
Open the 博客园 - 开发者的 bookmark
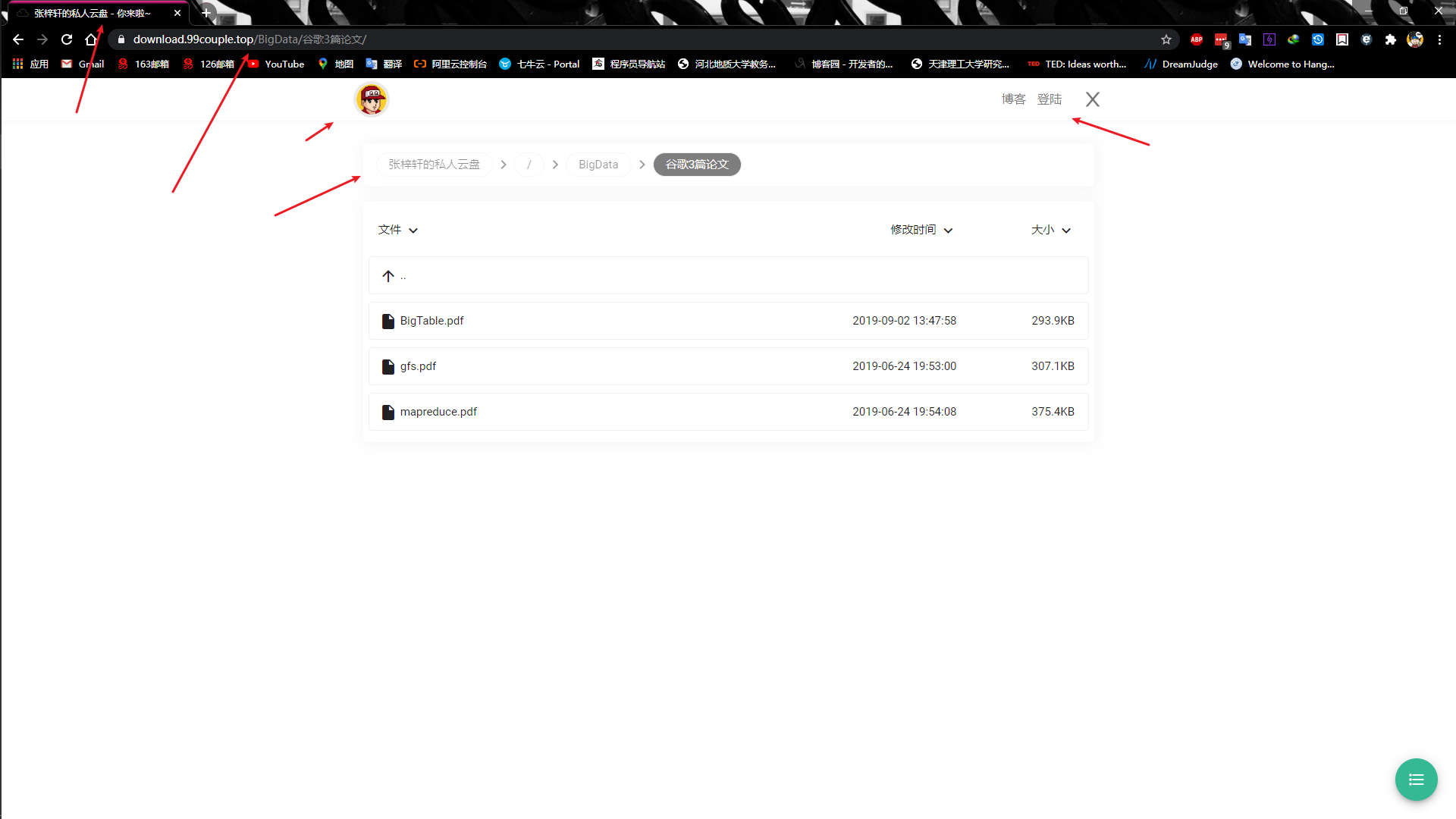844,64
